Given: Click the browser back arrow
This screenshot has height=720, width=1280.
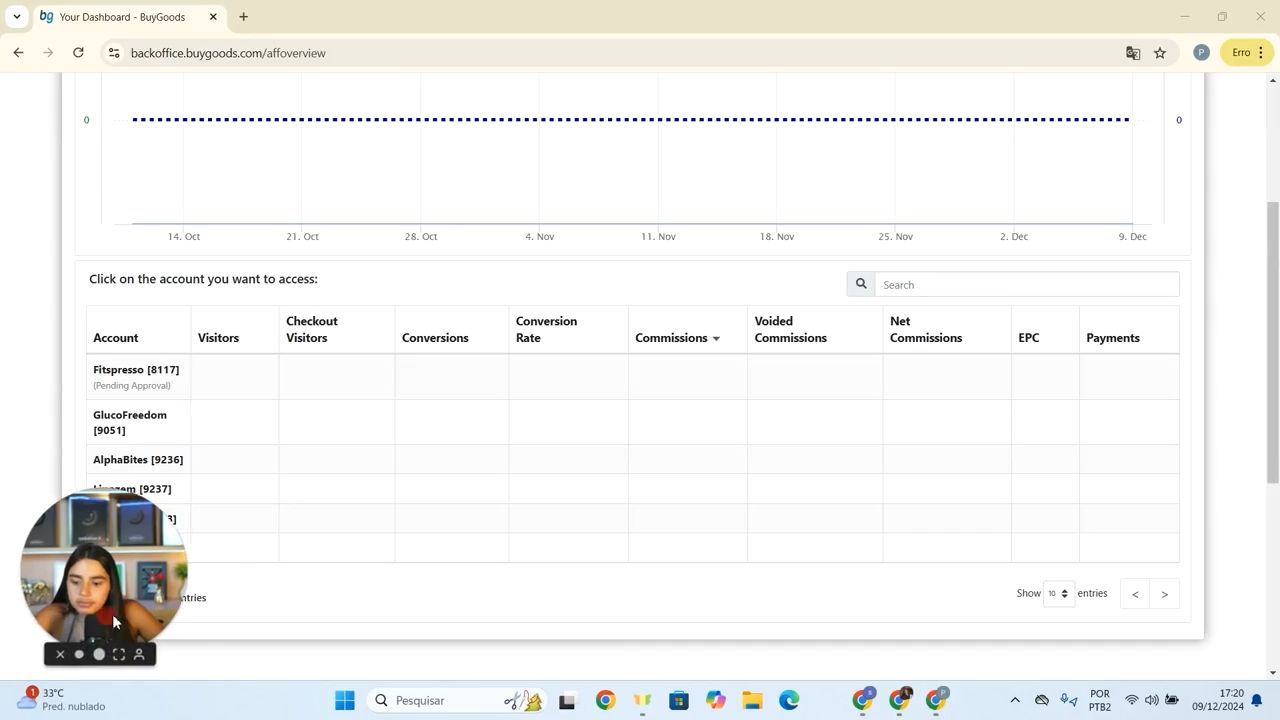Looking at the screenshot, I should [18, 52].
